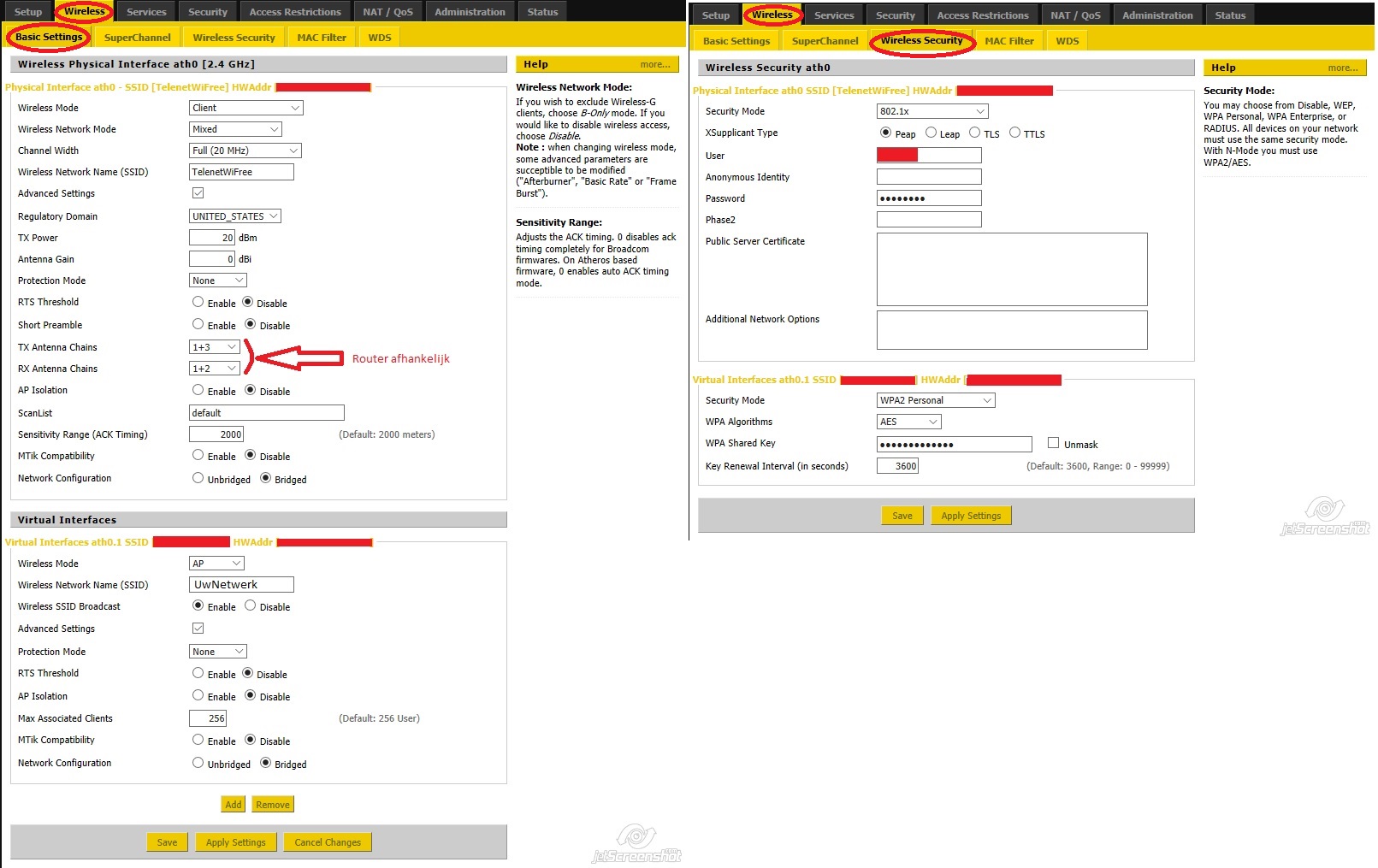Expand the Channel Width dropdown
1378x868 pixels.
click(x=245, y=151)
